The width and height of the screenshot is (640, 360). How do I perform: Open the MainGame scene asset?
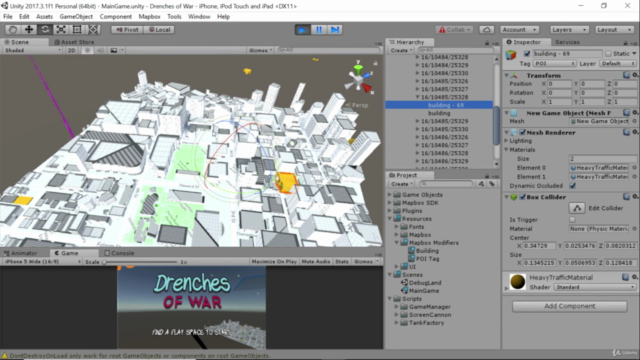420,291
